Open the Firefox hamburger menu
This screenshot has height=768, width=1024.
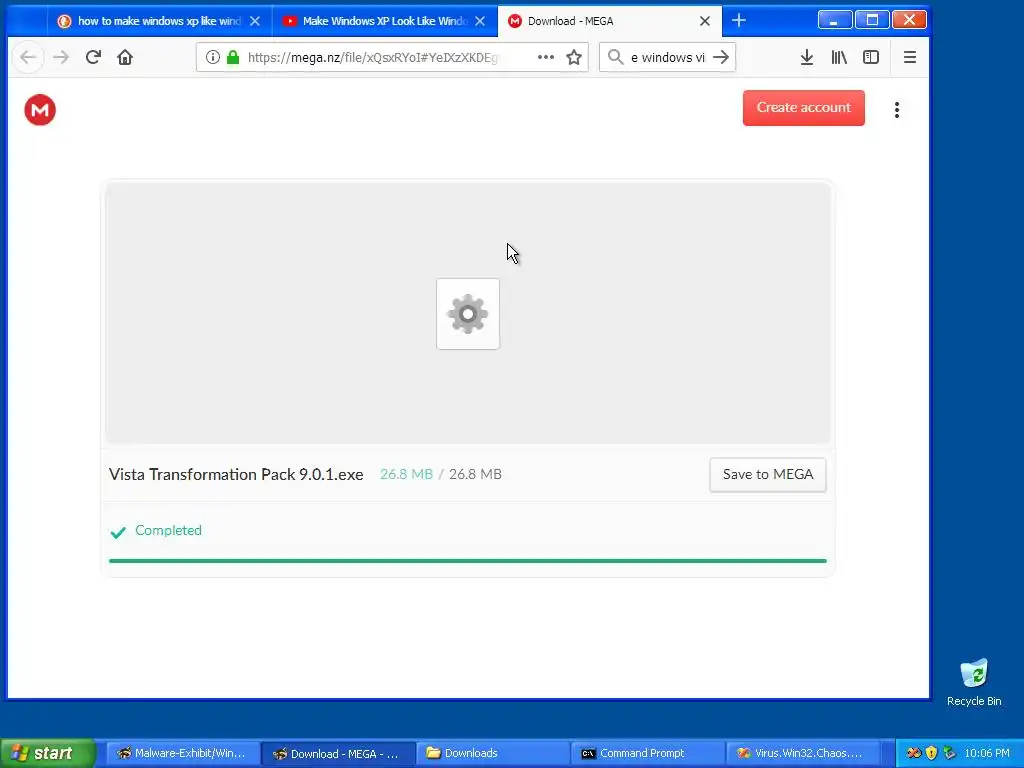pyautogui.click(x=910, y=57)
